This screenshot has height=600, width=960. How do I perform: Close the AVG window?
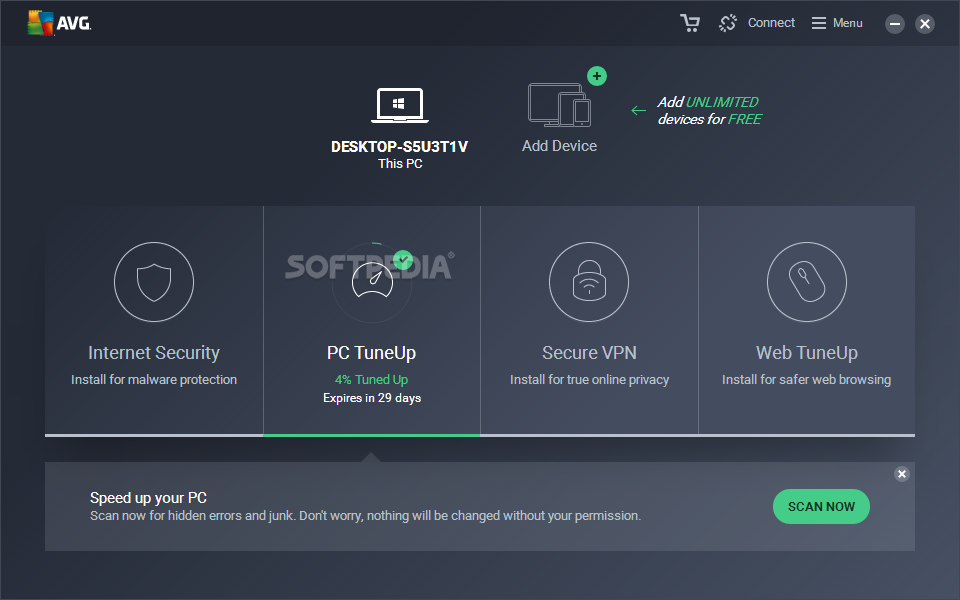pos(925,24)
